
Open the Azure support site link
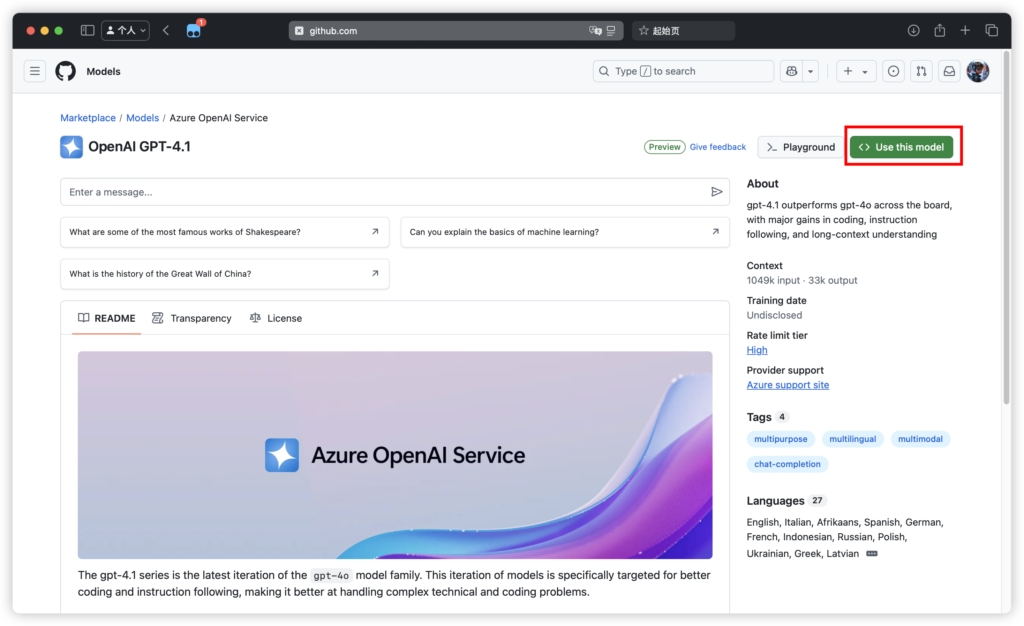coord(788,385)
